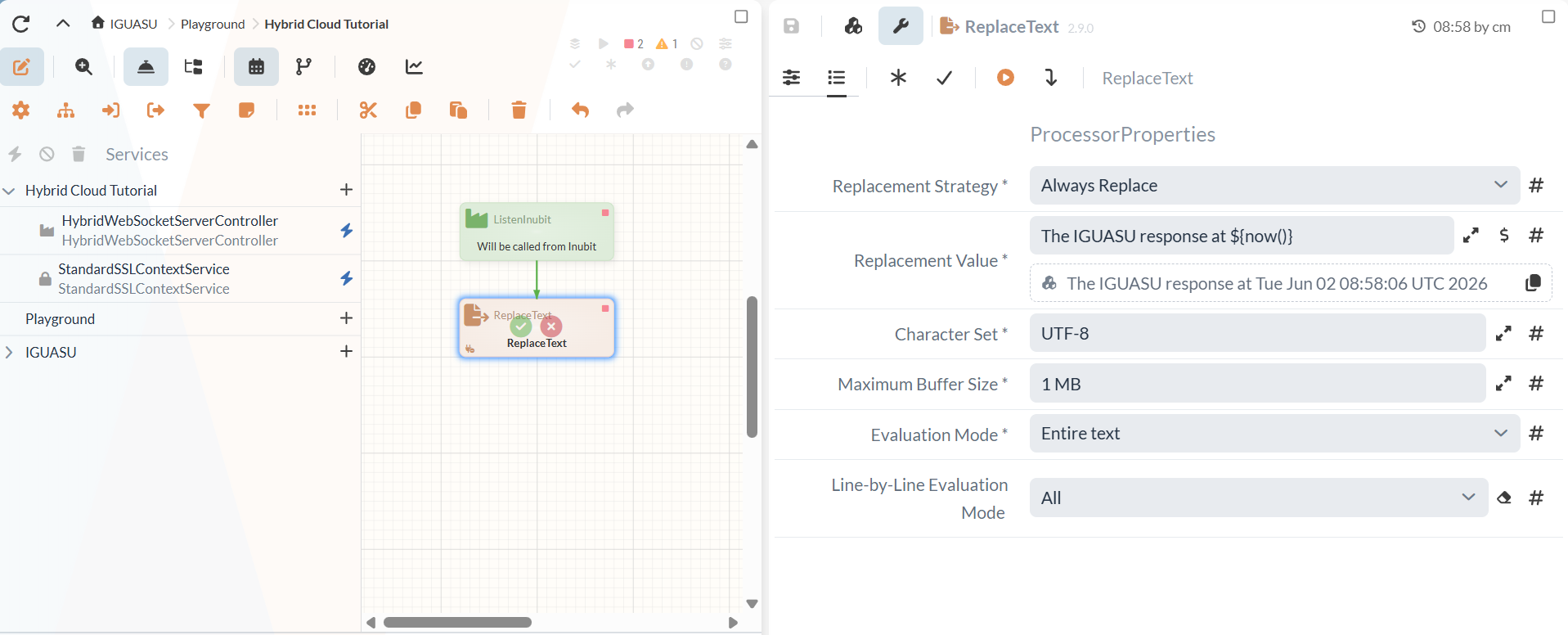The image size is (1568, 635).
Task: Add a service to Hybrid Cloud Tutorial
Action: pyautogui.click(x=346, y=190)
